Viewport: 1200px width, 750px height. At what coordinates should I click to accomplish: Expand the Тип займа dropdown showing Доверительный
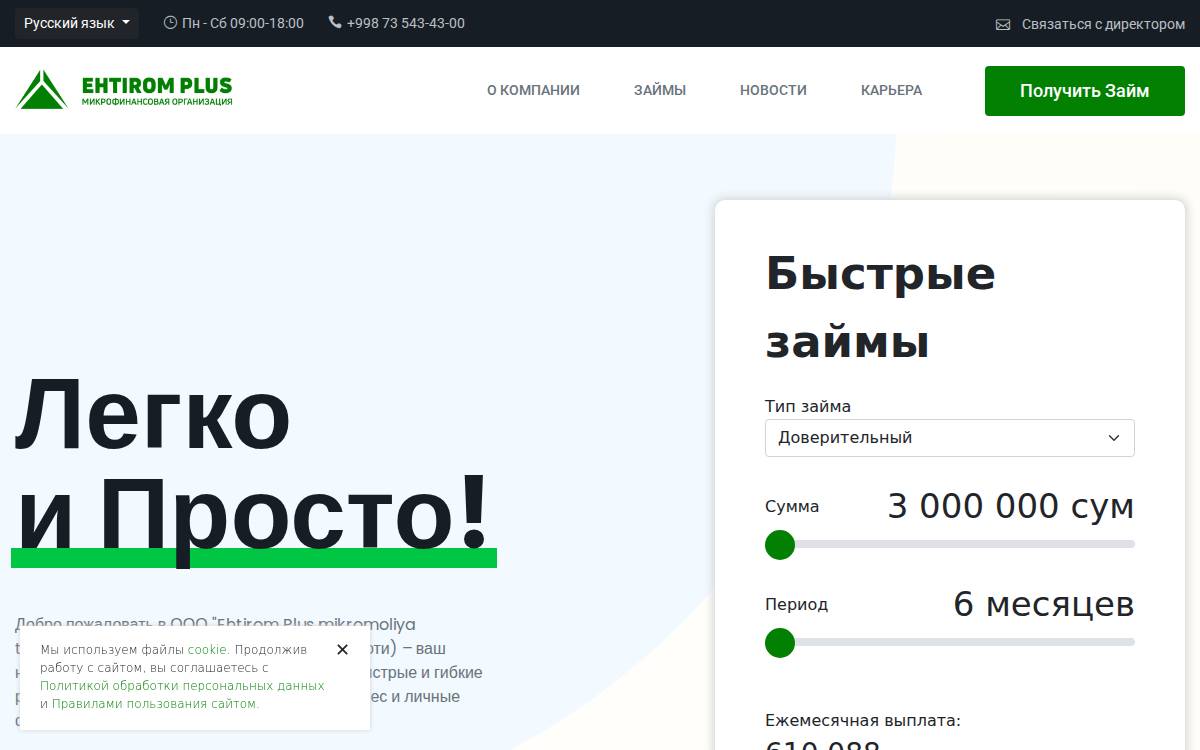pyautogui.click(x=950, y=438)
